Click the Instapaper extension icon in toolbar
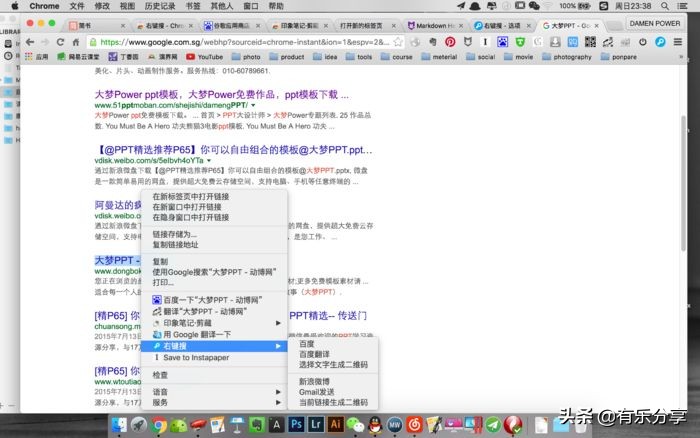This screenshot has width=700, height=438. click(485, 42)
